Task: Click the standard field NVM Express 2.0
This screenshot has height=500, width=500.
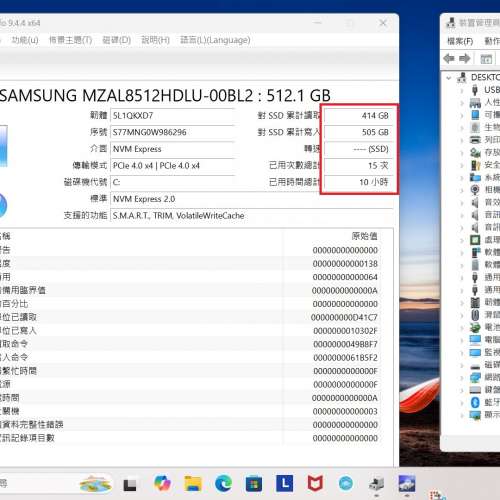Action: 252,199
